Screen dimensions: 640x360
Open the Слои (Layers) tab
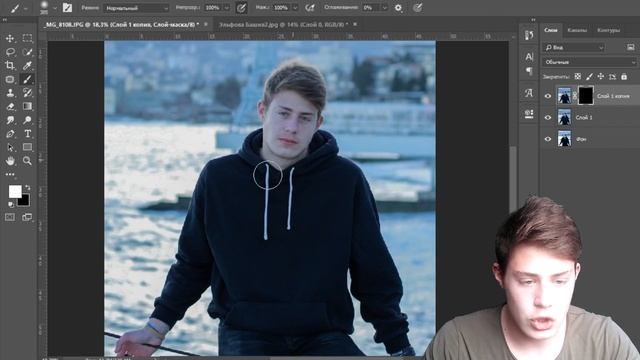click(x=551, y=30)
